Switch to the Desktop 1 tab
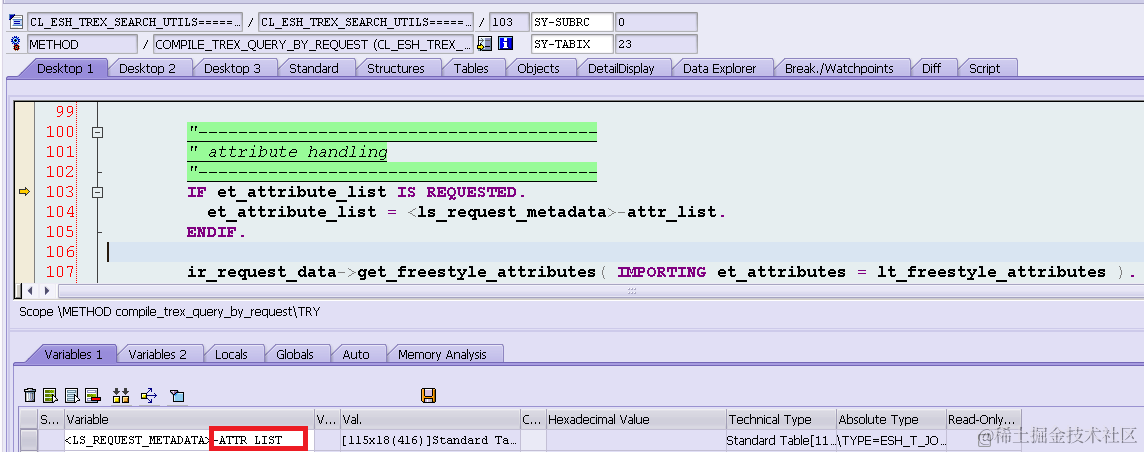 [64, 69]
